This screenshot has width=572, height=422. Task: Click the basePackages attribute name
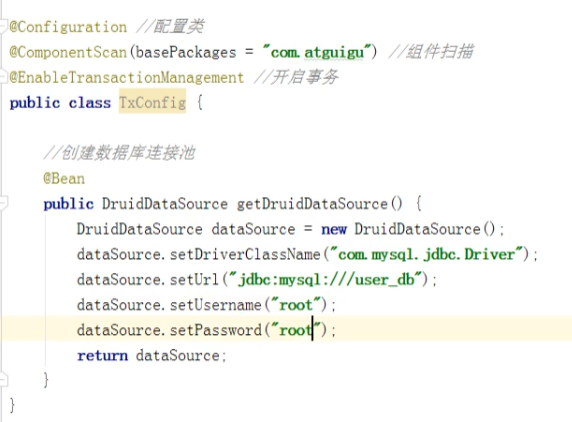click(186, 53)
